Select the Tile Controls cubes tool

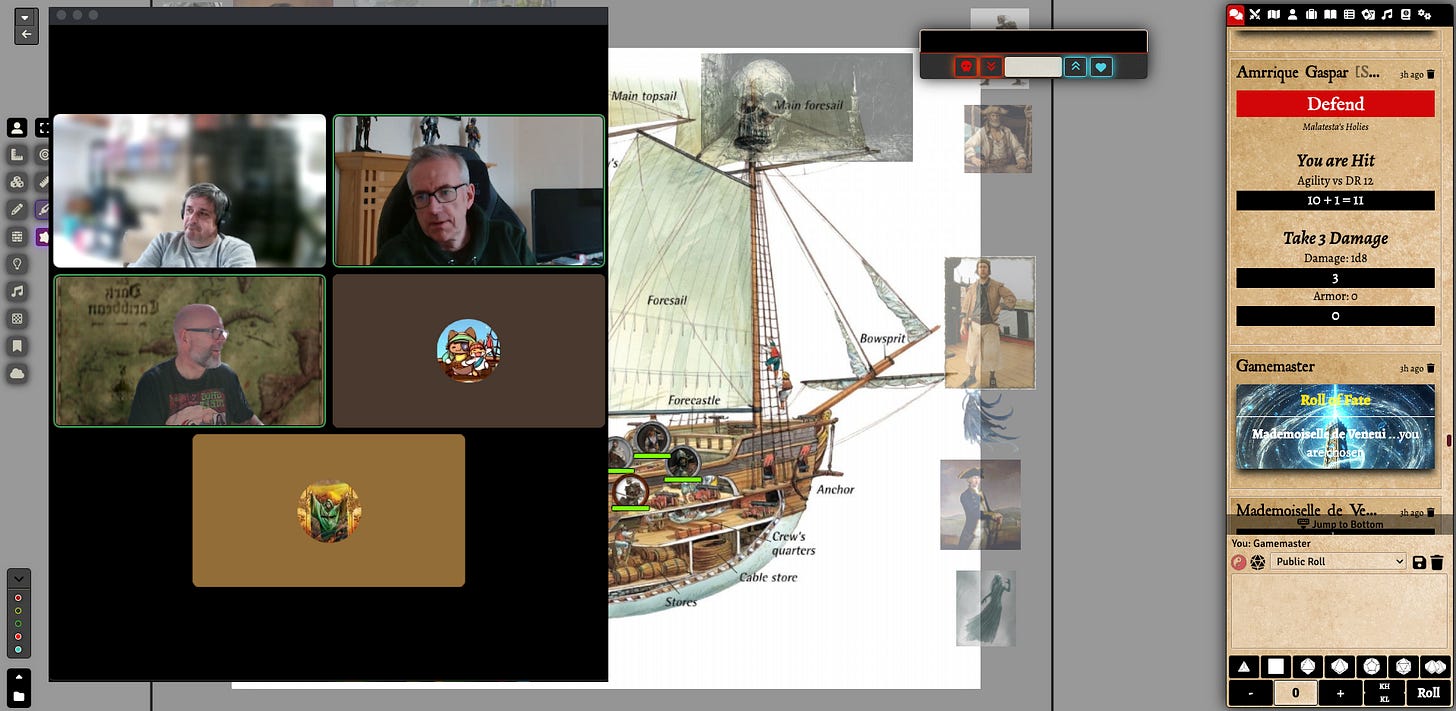17,183
